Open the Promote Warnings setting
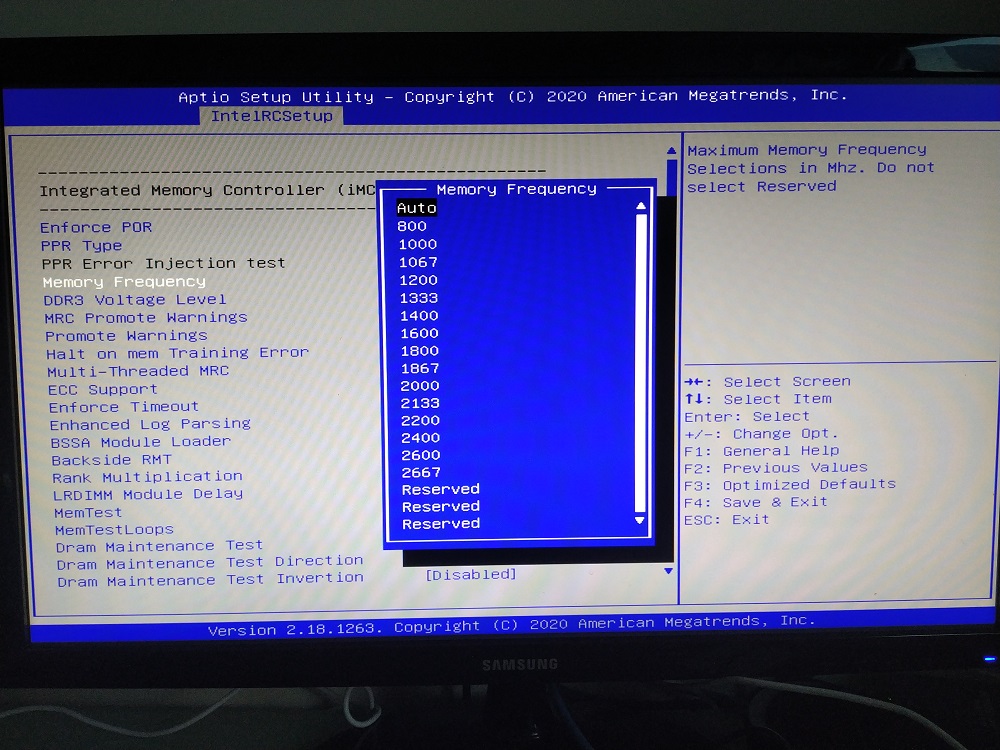The height and width of the screenshot is (750, 1000). tap(126, 335)
